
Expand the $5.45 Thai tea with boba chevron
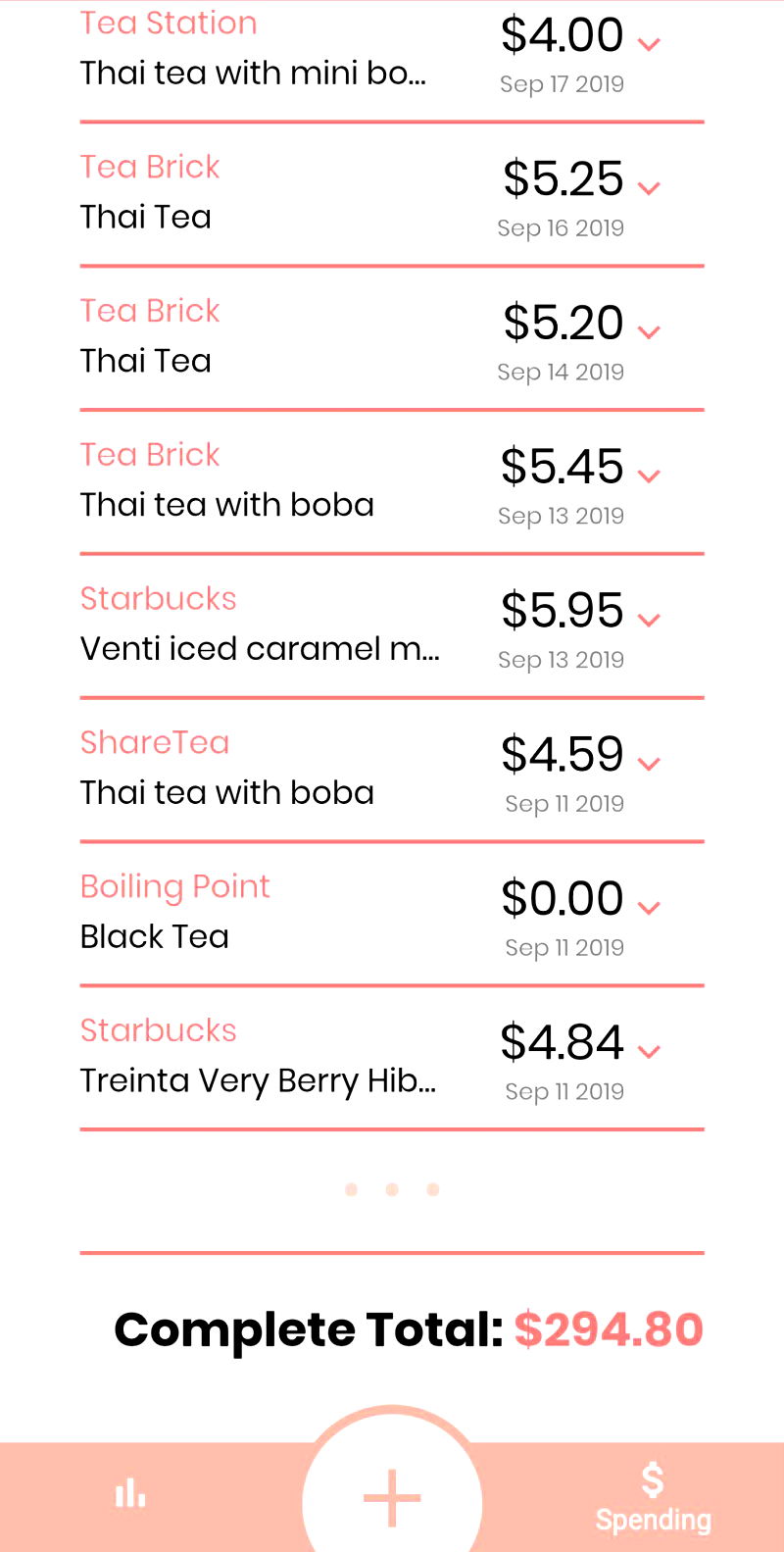tap(649, 476)
